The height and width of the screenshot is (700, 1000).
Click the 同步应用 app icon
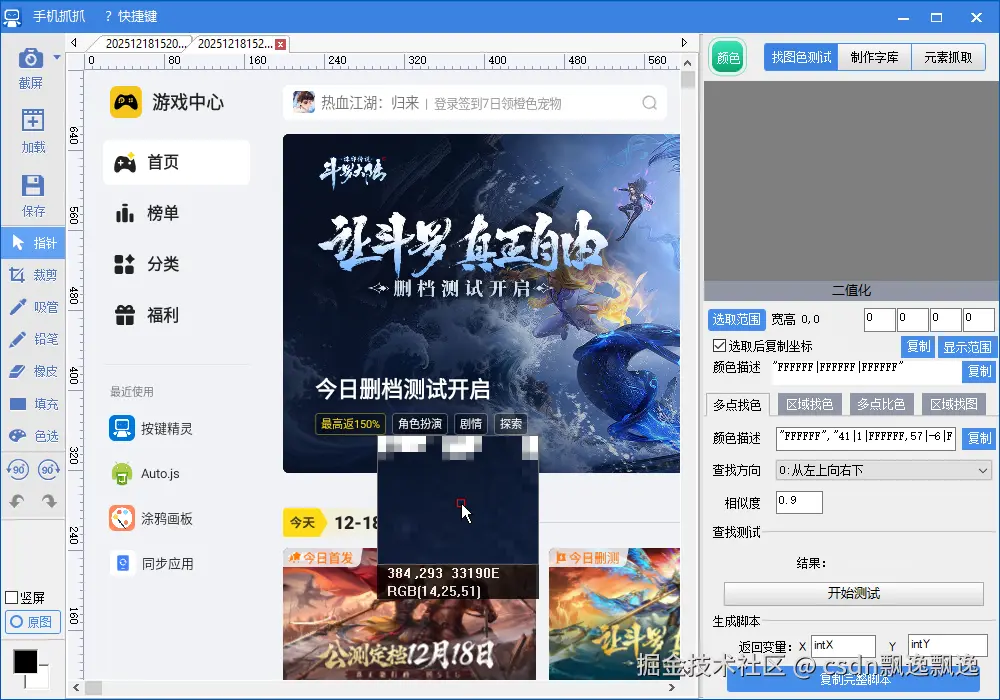pyautogui.click(x=122, y=564)
